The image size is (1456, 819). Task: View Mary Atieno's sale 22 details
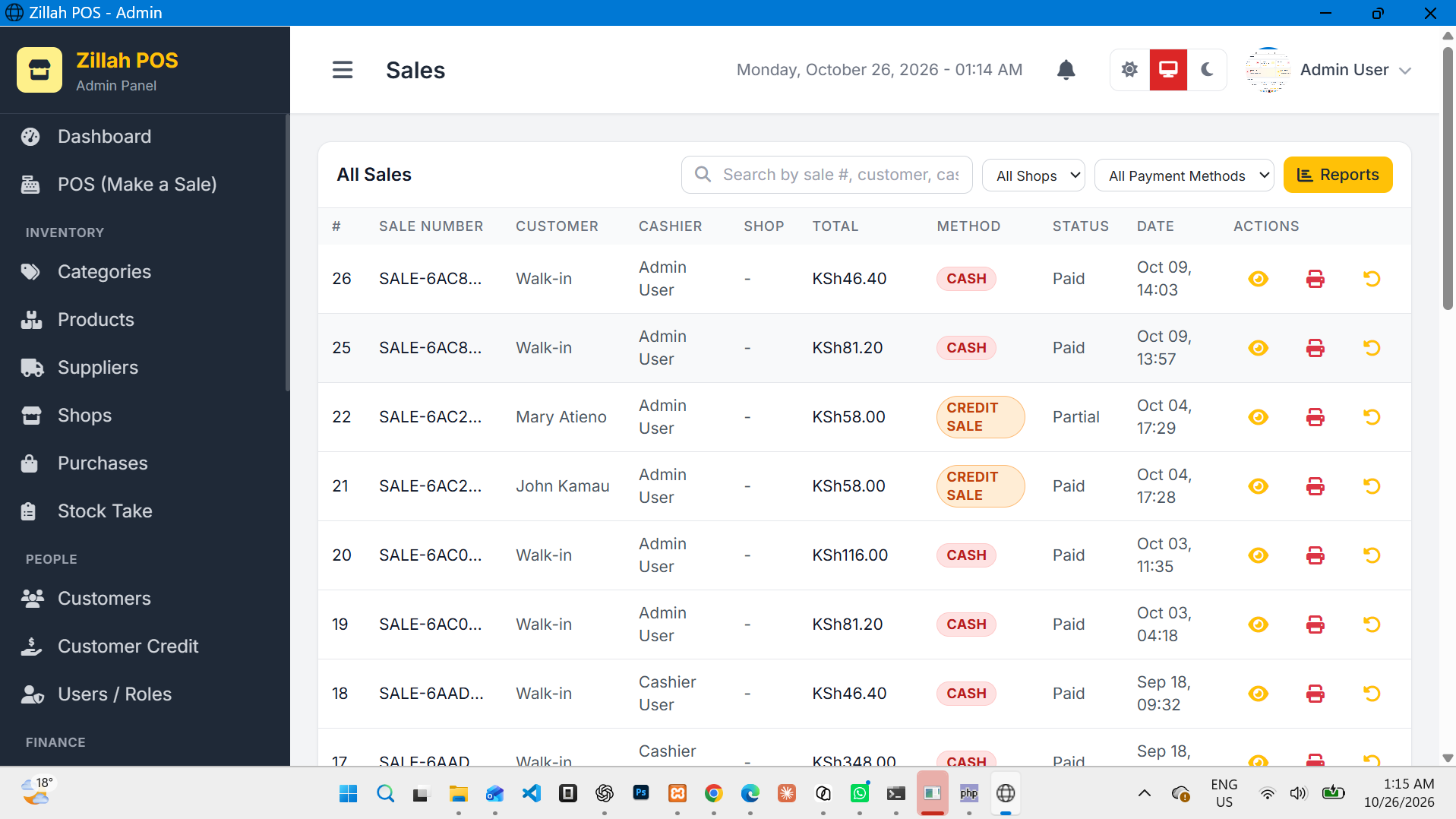point(1259,417)
